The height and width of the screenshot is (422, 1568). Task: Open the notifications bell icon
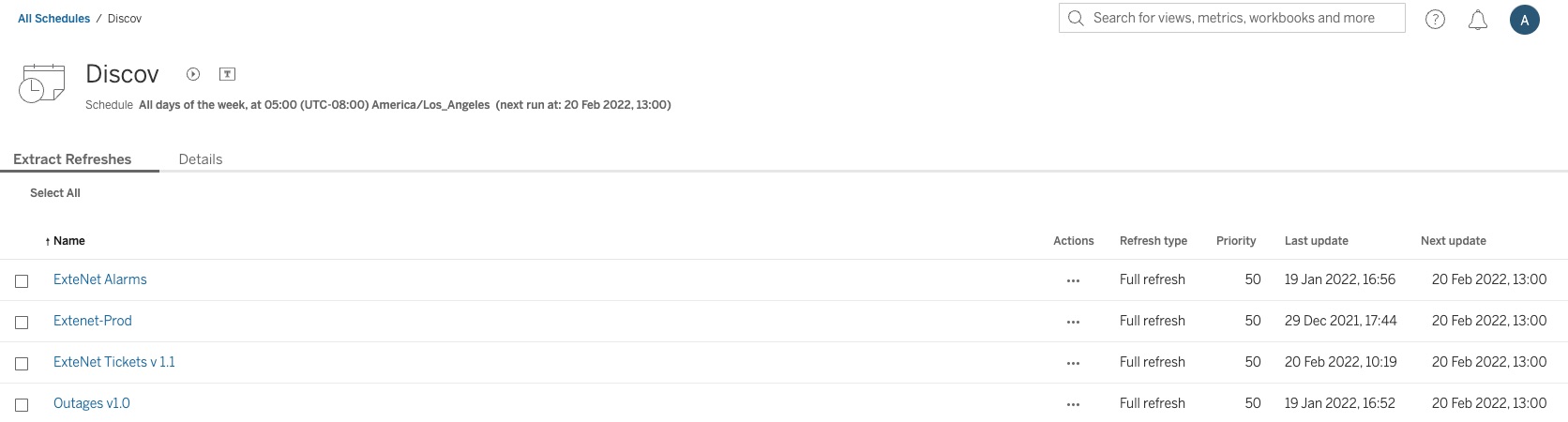(x=1478, y=20)
